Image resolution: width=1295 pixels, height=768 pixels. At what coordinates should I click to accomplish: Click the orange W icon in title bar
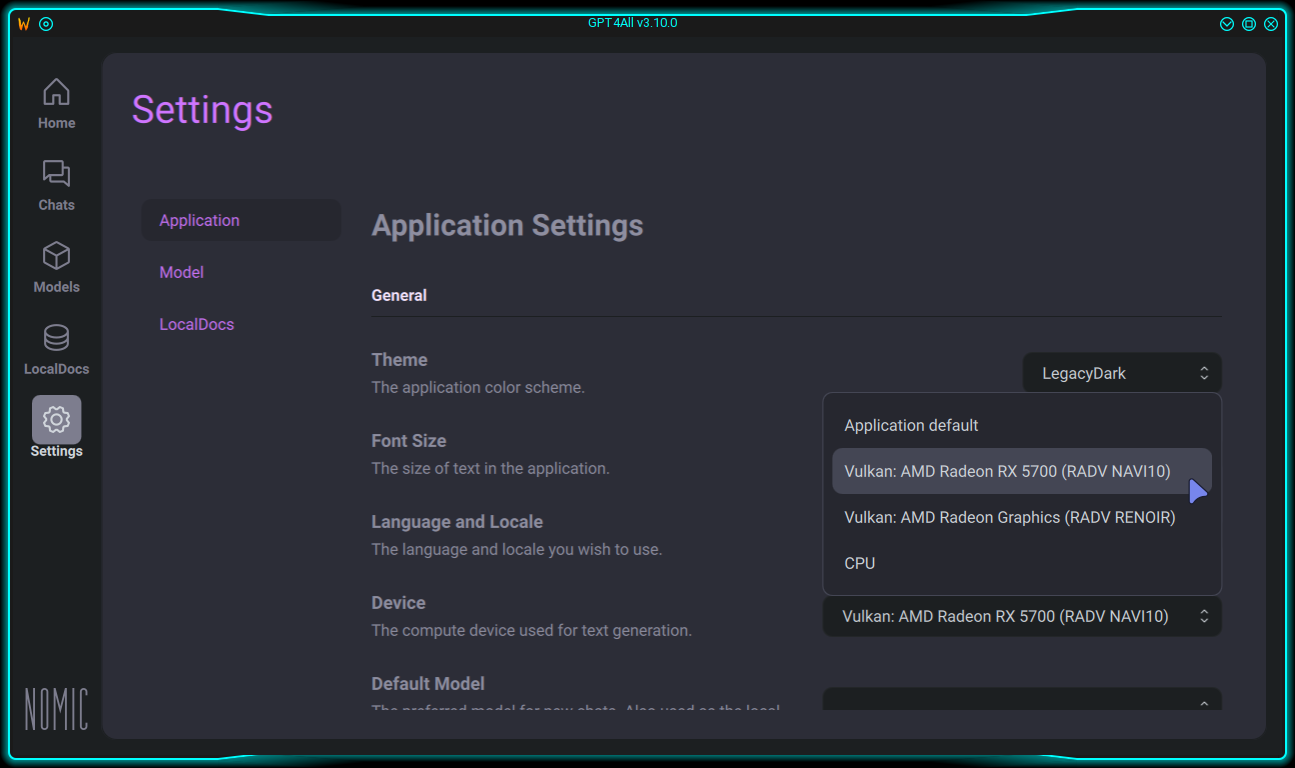[x=24, y=24]
